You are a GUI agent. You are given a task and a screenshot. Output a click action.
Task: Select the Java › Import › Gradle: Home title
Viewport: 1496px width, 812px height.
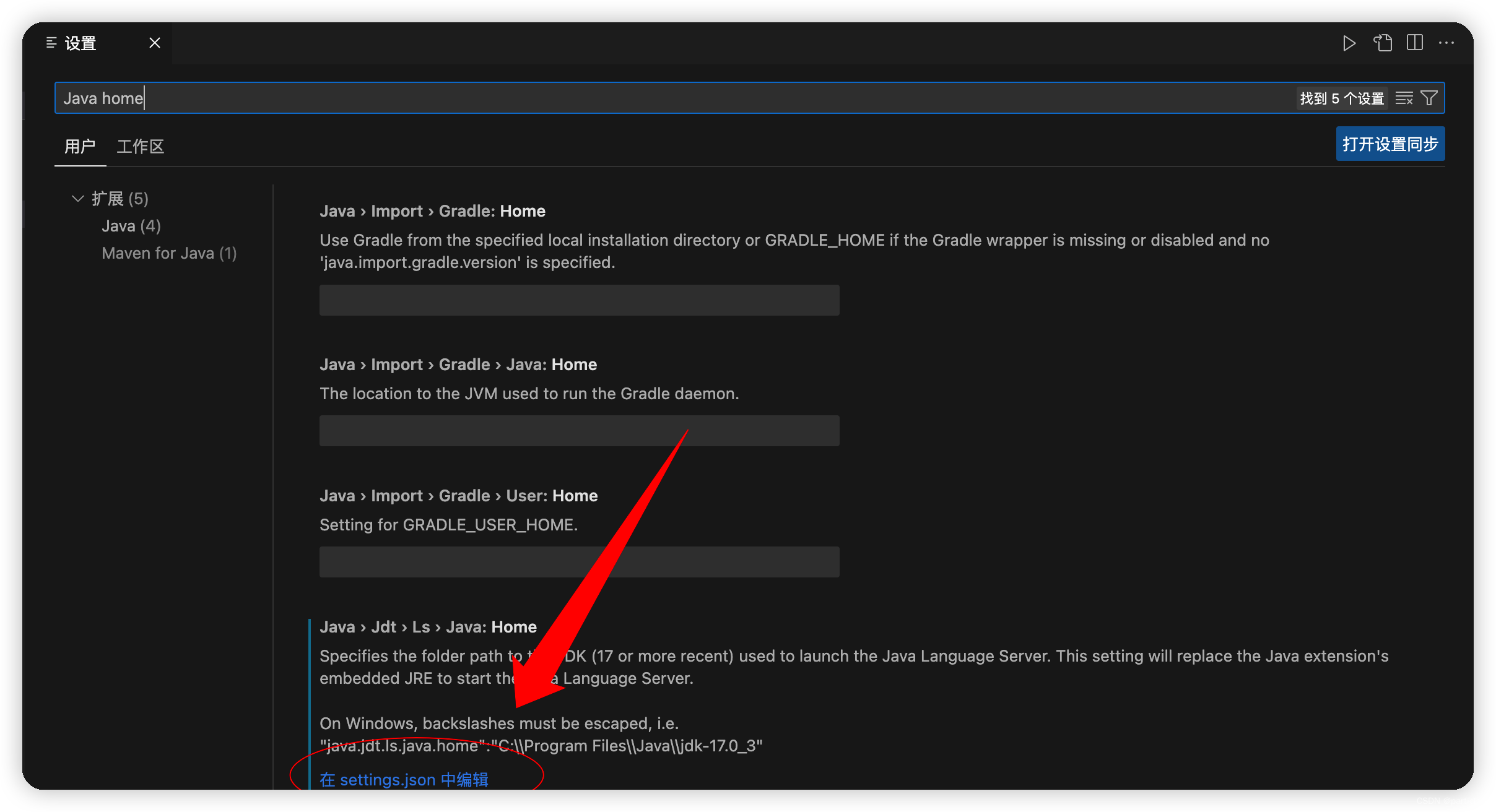click(x=432, y=211)
